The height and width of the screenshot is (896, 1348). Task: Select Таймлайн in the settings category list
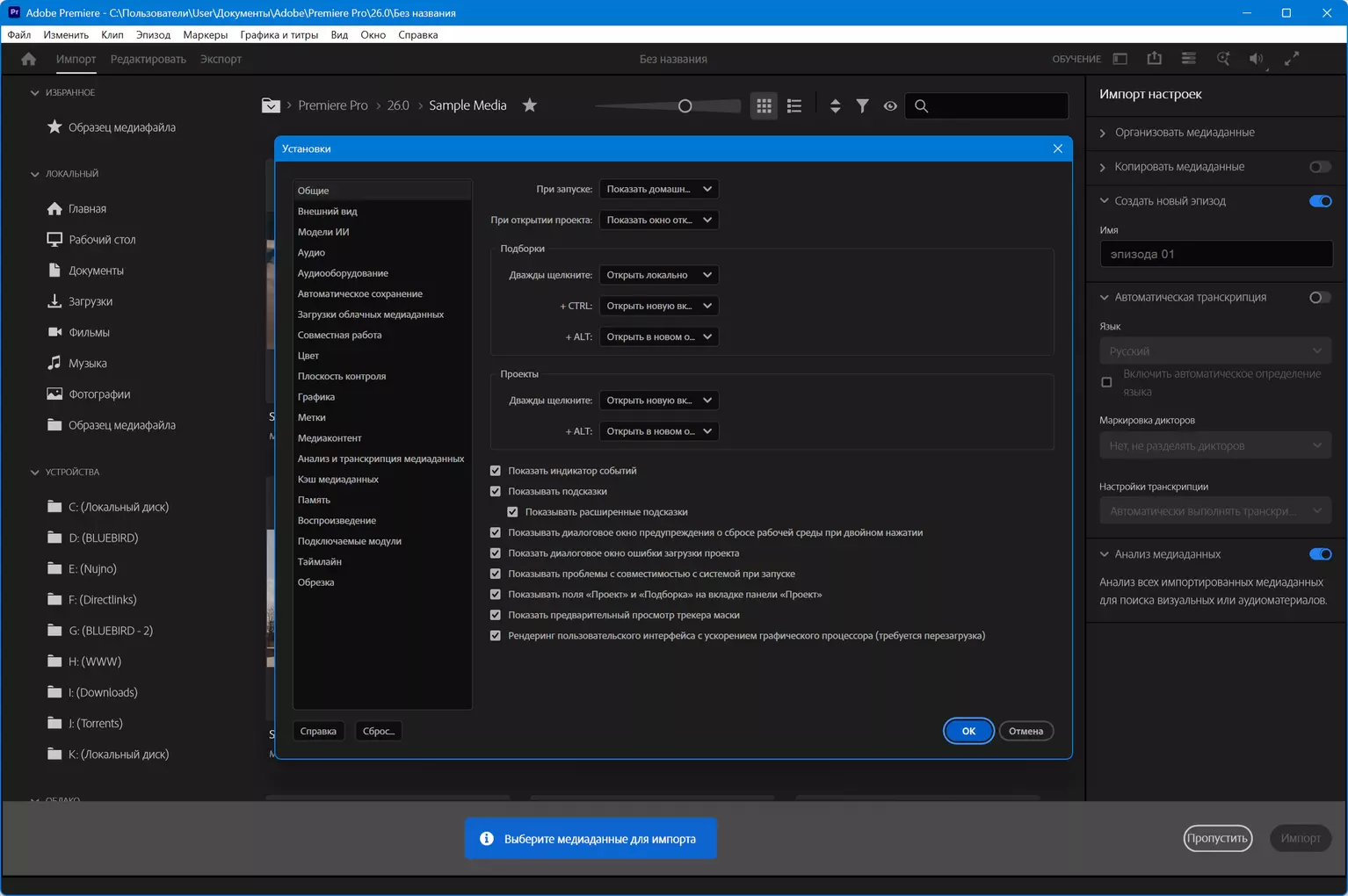point(382,562)
